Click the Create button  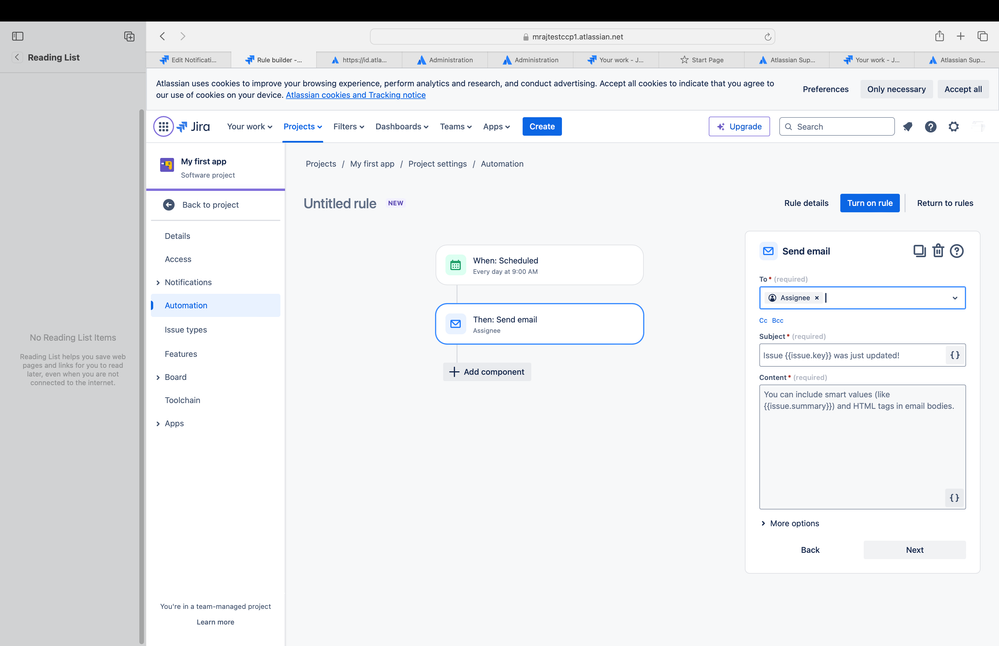tap(542, 127)
